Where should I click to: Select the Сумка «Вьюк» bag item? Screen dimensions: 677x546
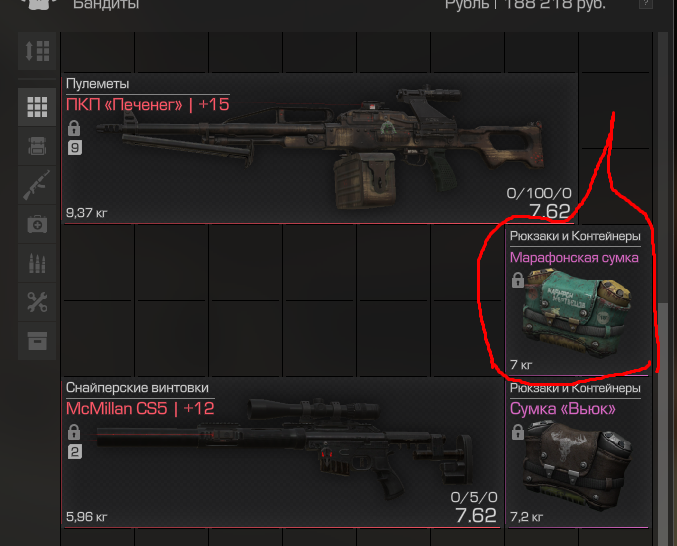point(579,453)
